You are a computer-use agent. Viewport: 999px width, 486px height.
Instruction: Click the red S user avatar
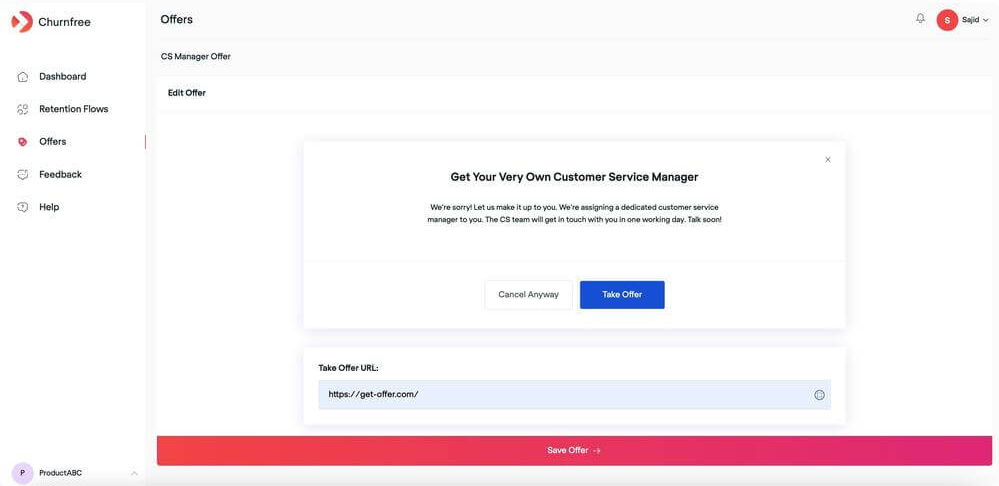[947, 20]
